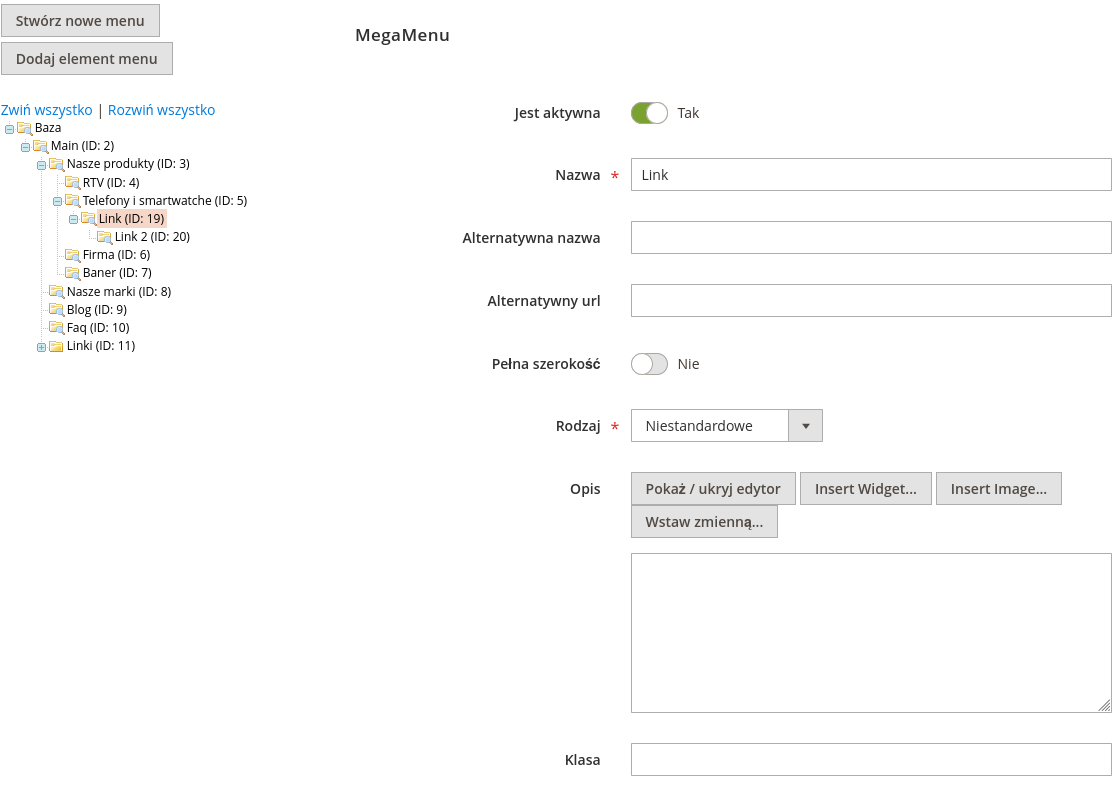Collapse the Nasze produkty tree node
Image resolution: width=1115 pixels, height=785 pixels.
[x=41, y=165]
